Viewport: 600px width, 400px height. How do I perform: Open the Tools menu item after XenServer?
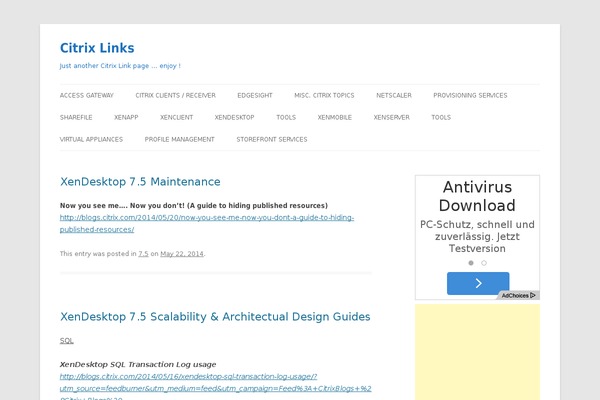pos(441,118)
